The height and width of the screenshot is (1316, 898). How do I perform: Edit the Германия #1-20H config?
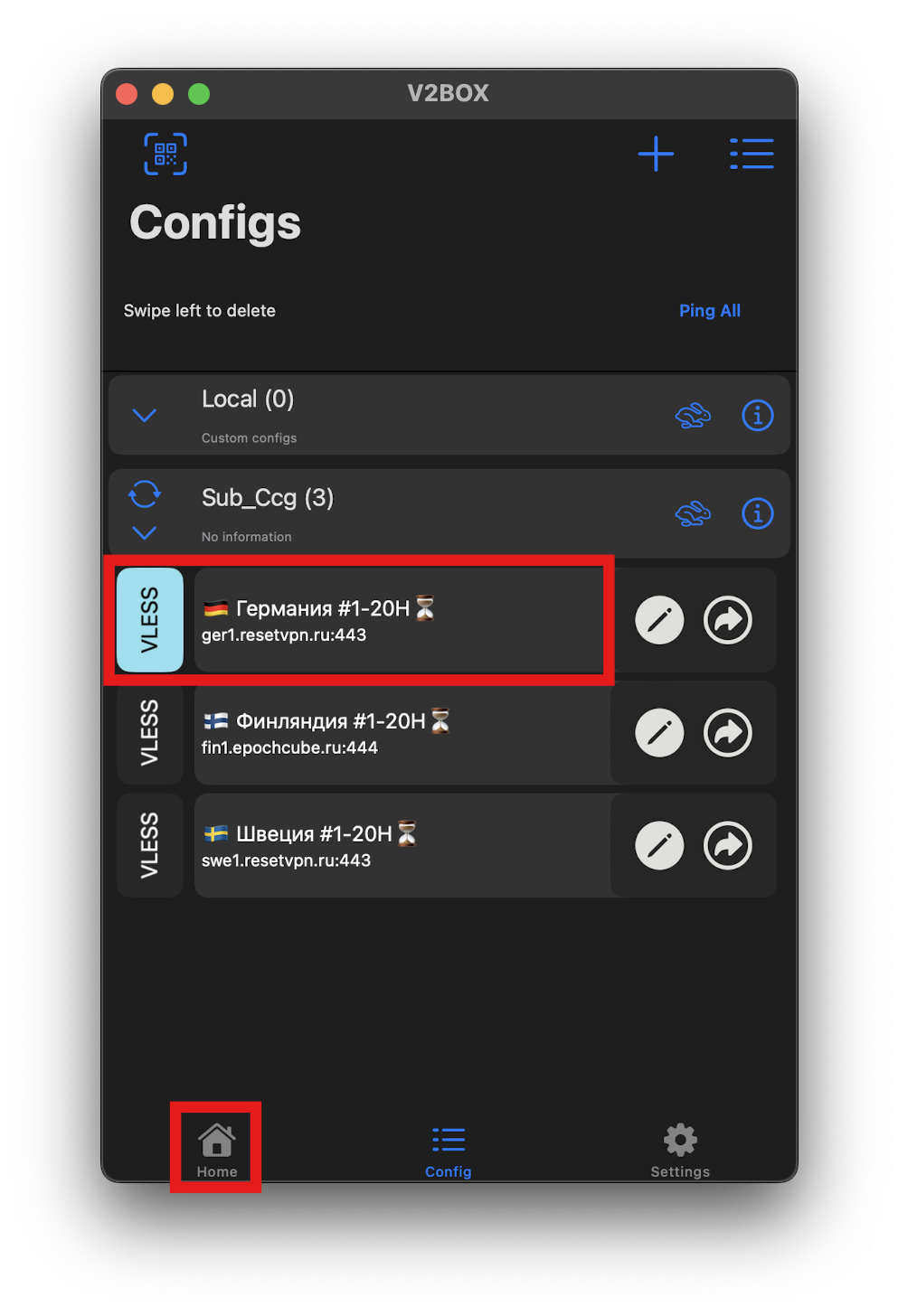coord(659,620)
